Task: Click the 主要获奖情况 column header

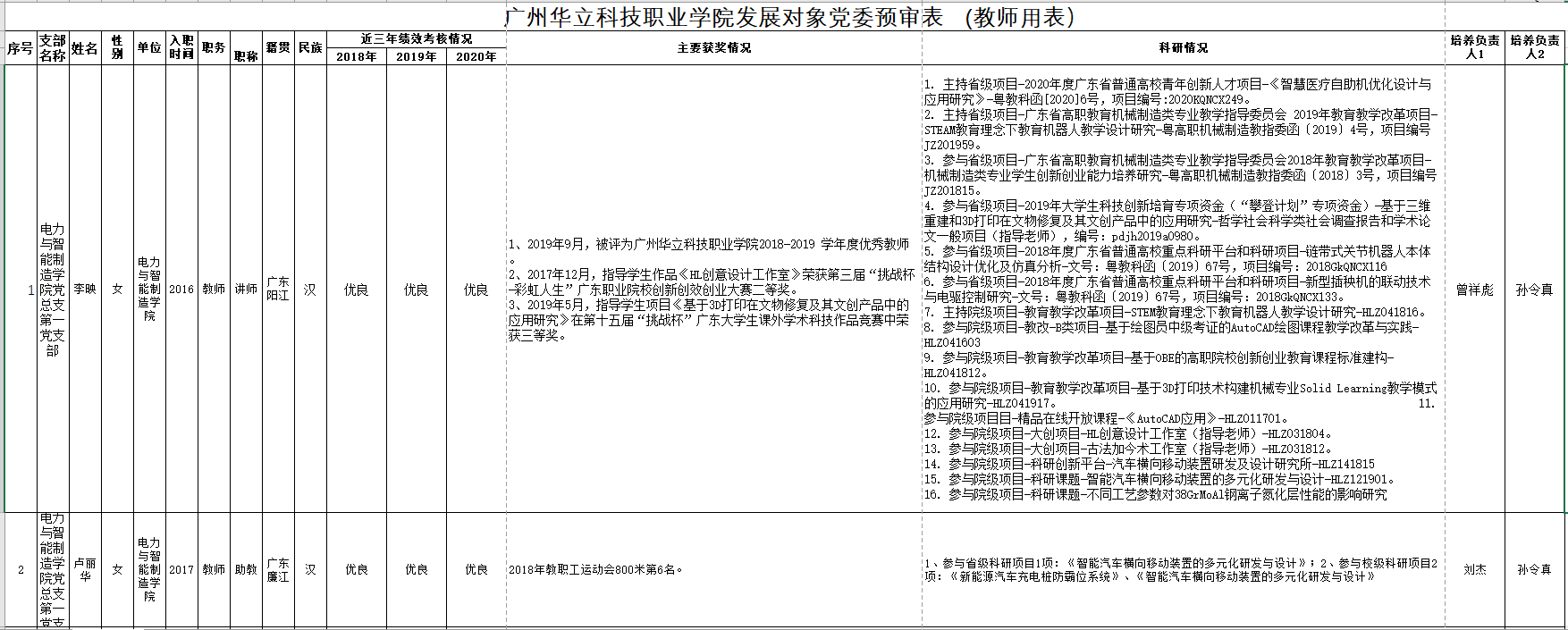Action: [714, 48]
